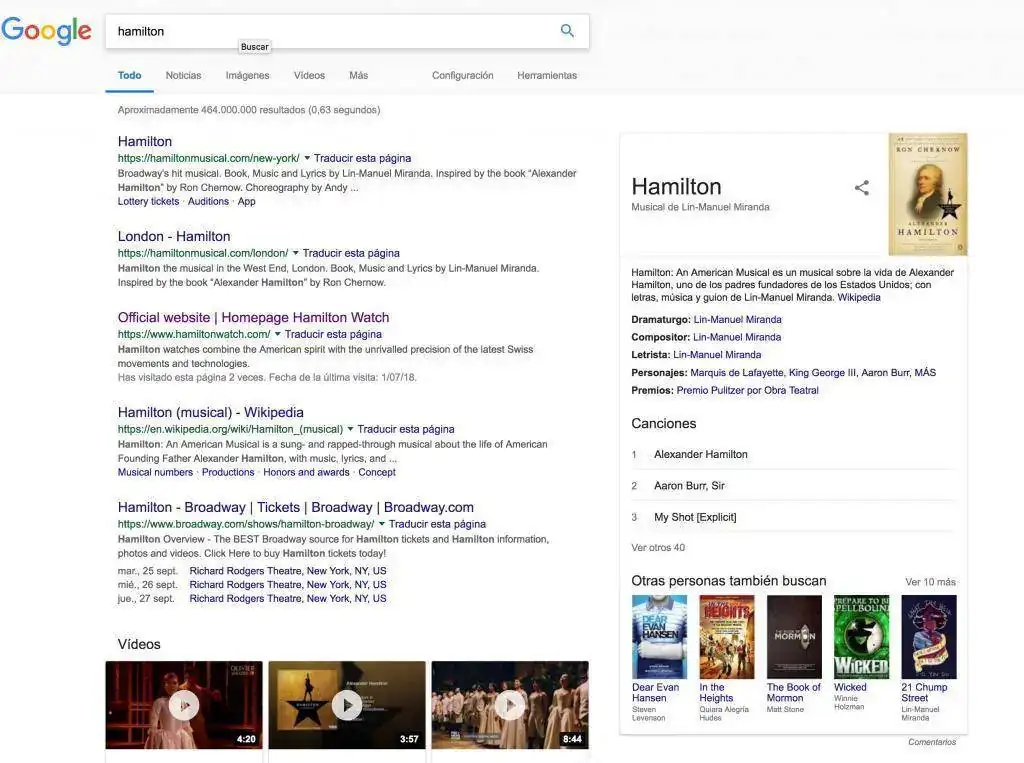Play the first video thumbnail (4:20)
The image size is (1024, 763).
(184, 705)
